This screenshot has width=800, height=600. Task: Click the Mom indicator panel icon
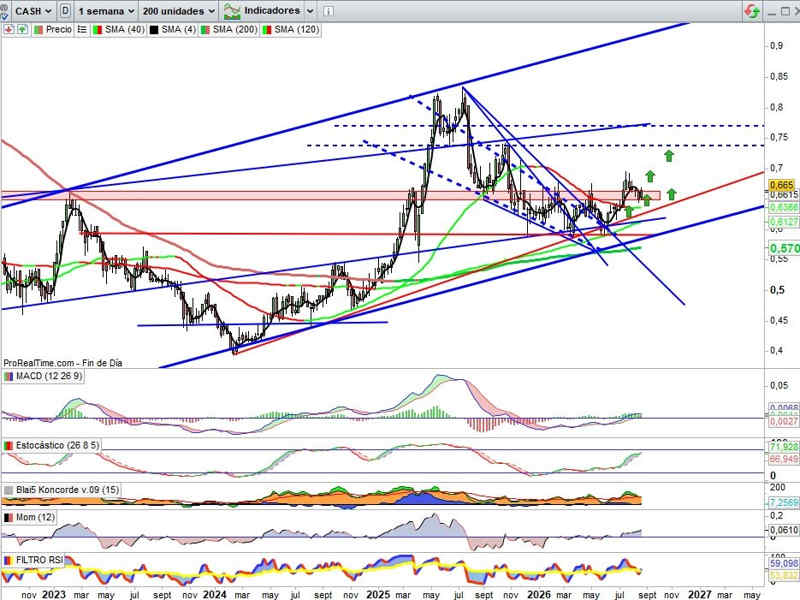tap(8, 518)
